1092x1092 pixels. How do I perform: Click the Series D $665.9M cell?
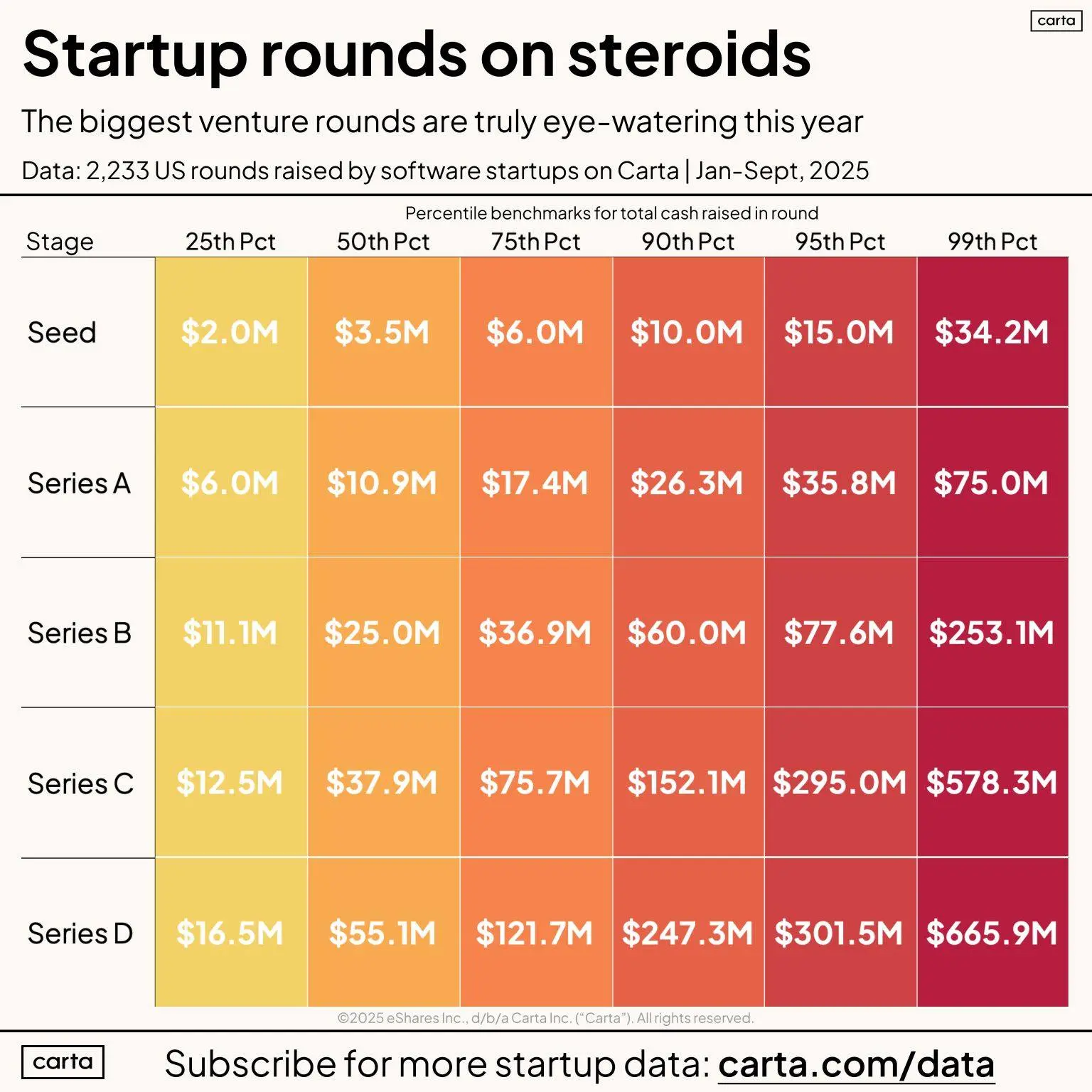click(992, 933)
